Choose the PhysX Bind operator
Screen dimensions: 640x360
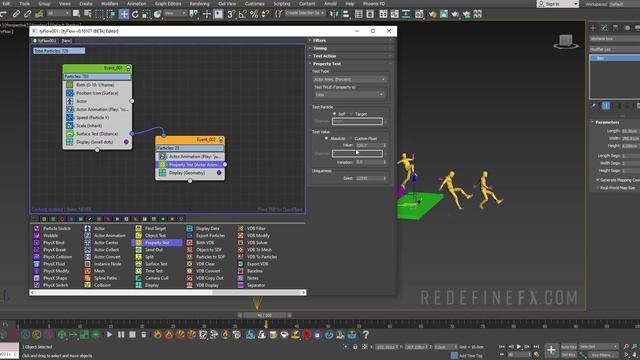[x=53, y=242]
